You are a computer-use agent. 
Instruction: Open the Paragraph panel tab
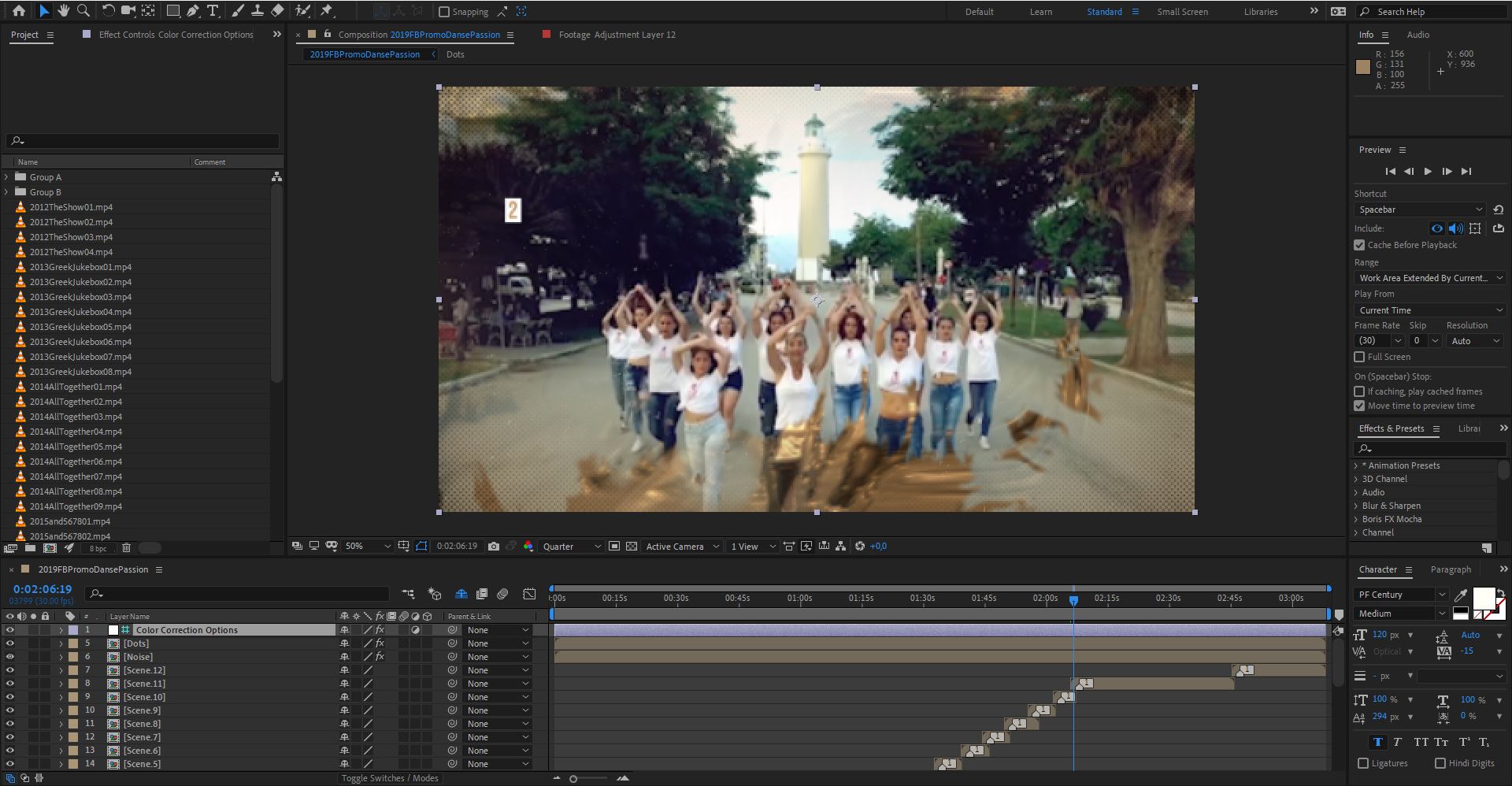tap(1450, 569)
